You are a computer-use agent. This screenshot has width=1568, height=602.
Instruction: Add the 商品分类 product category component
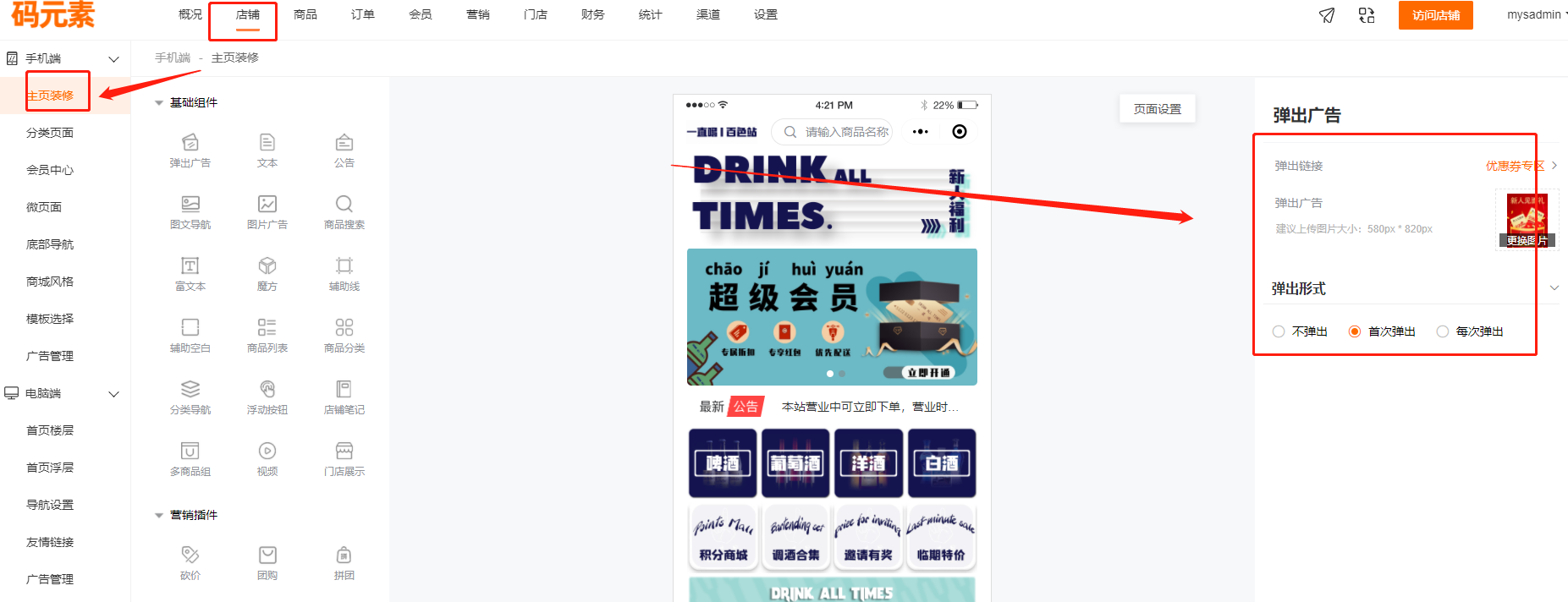344,336
